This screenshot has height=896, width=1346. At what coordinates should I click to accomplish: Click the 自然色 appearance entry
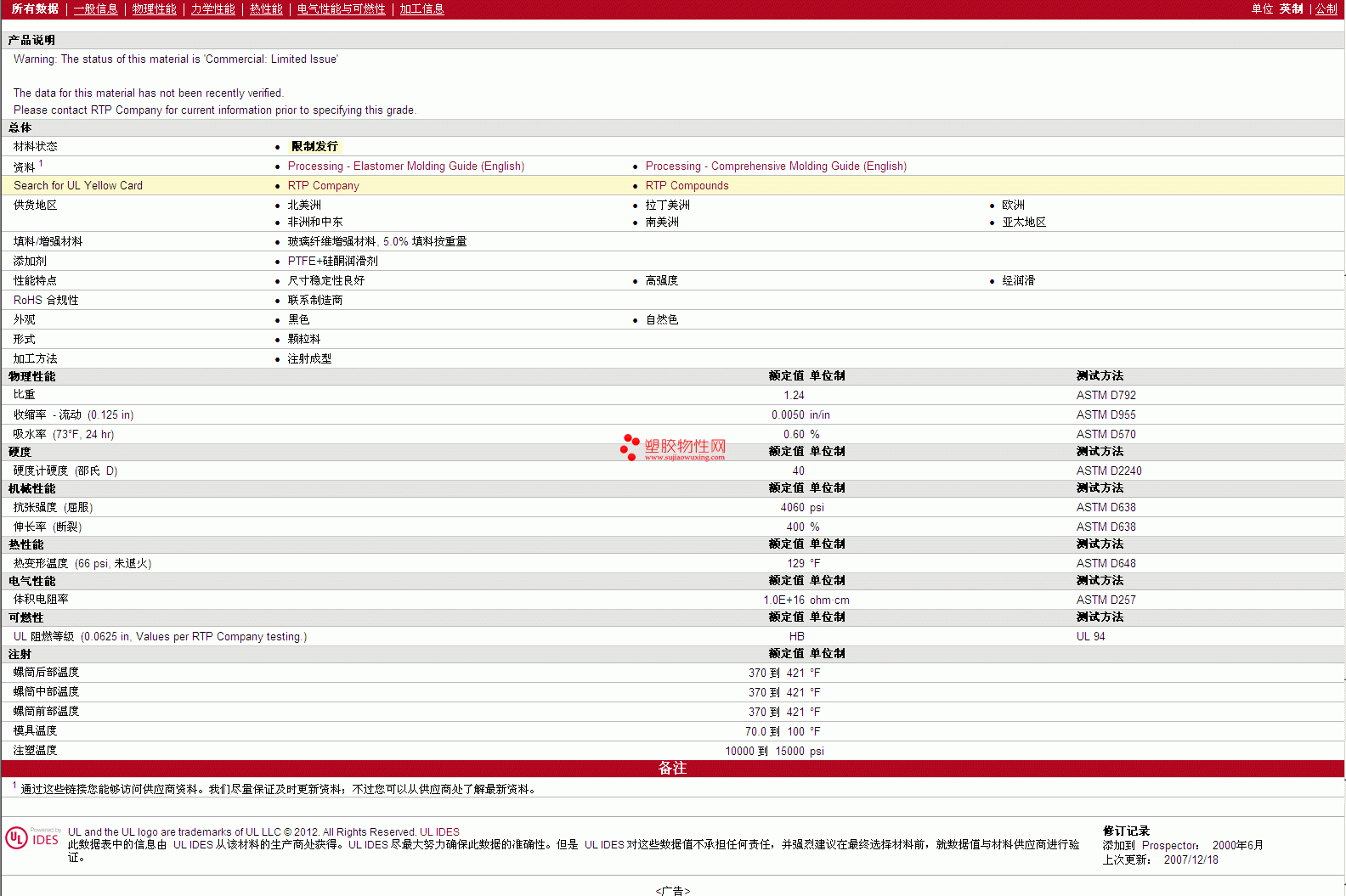pos(661,320)
